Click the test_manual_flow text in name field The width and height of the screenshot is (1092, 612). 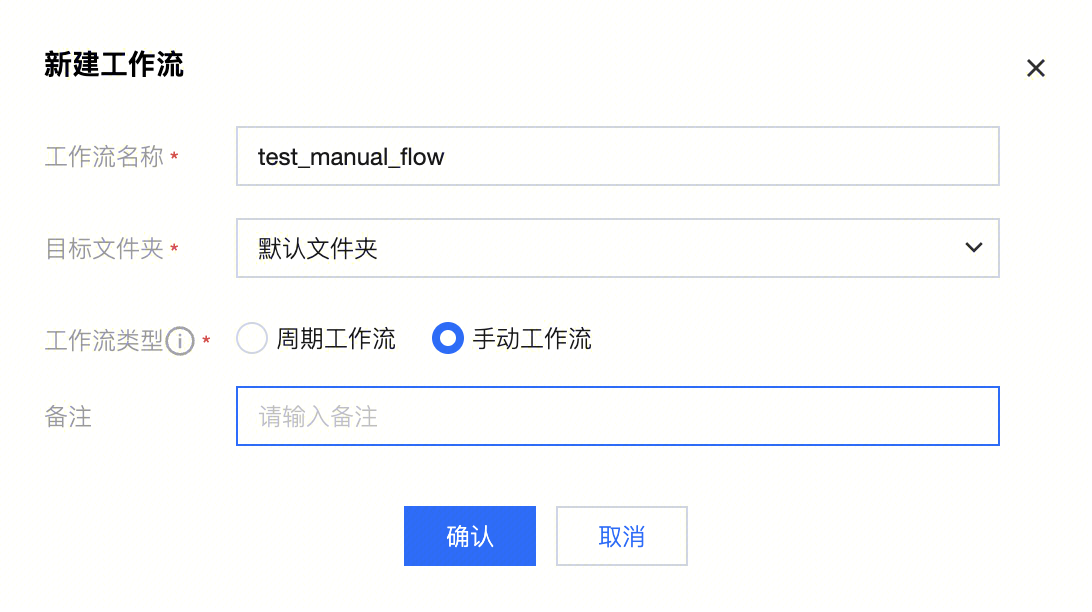point(351,157)
